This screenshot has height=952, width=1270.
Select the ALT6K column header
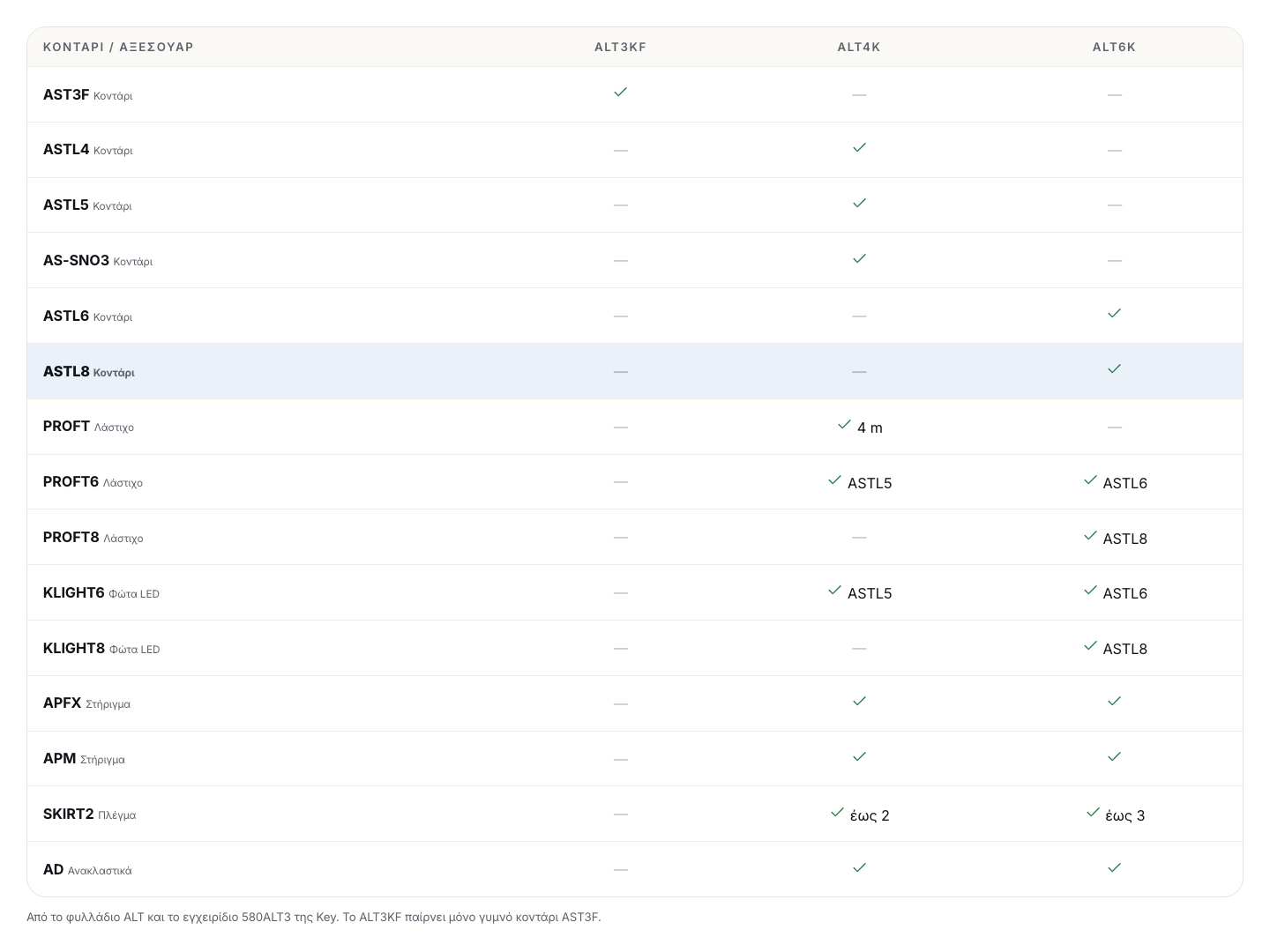point(1115,48)
